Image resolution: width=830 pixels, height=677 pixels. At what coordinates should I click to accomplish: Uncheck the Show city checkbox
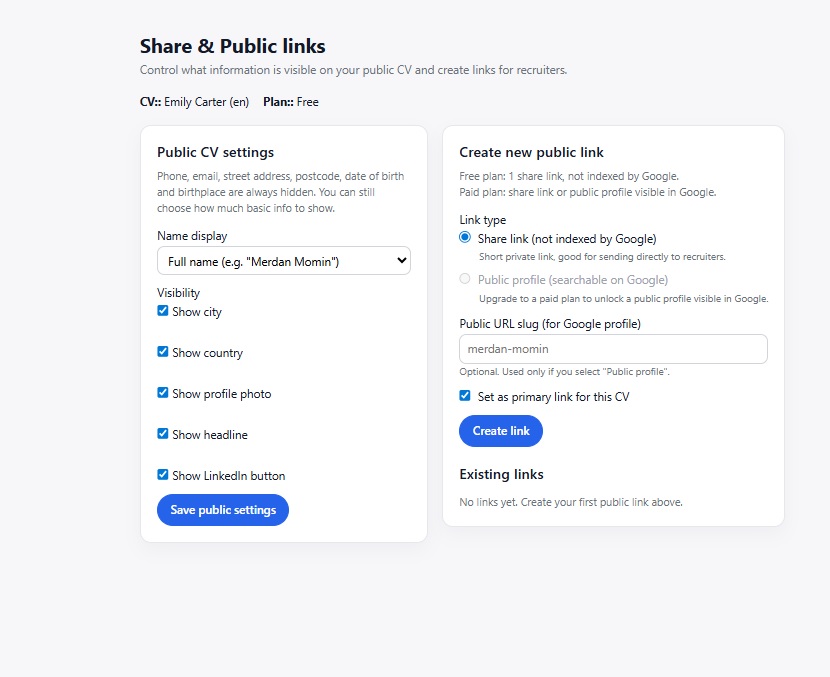point(163,311)
